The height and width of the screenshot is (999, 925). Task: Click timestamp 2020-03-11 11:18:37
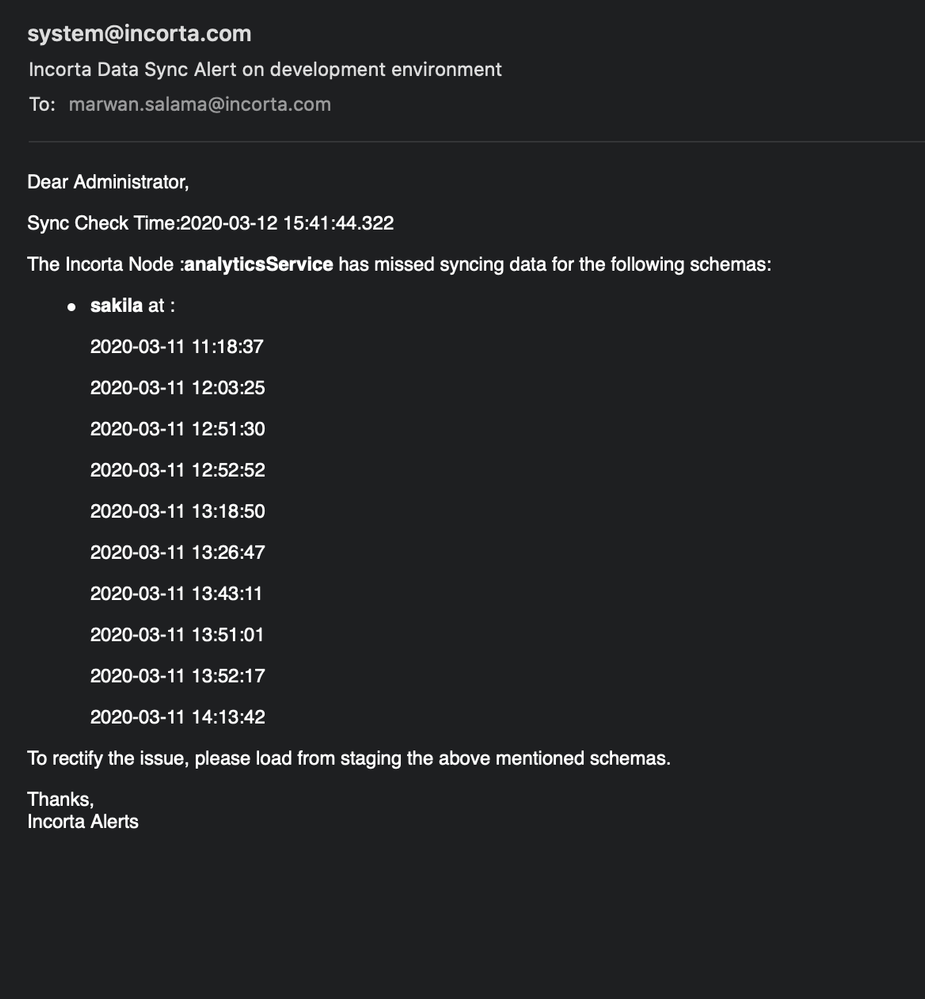tap(177, 347)
